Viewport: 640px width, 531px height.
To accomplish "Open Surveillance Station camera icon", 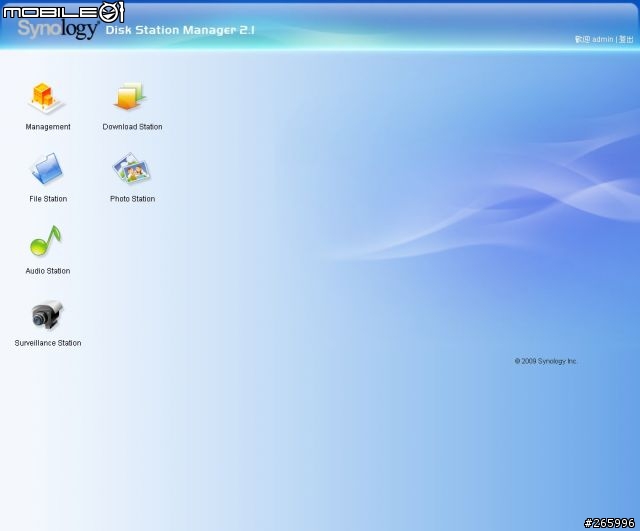I will click(x=48, y=315).
